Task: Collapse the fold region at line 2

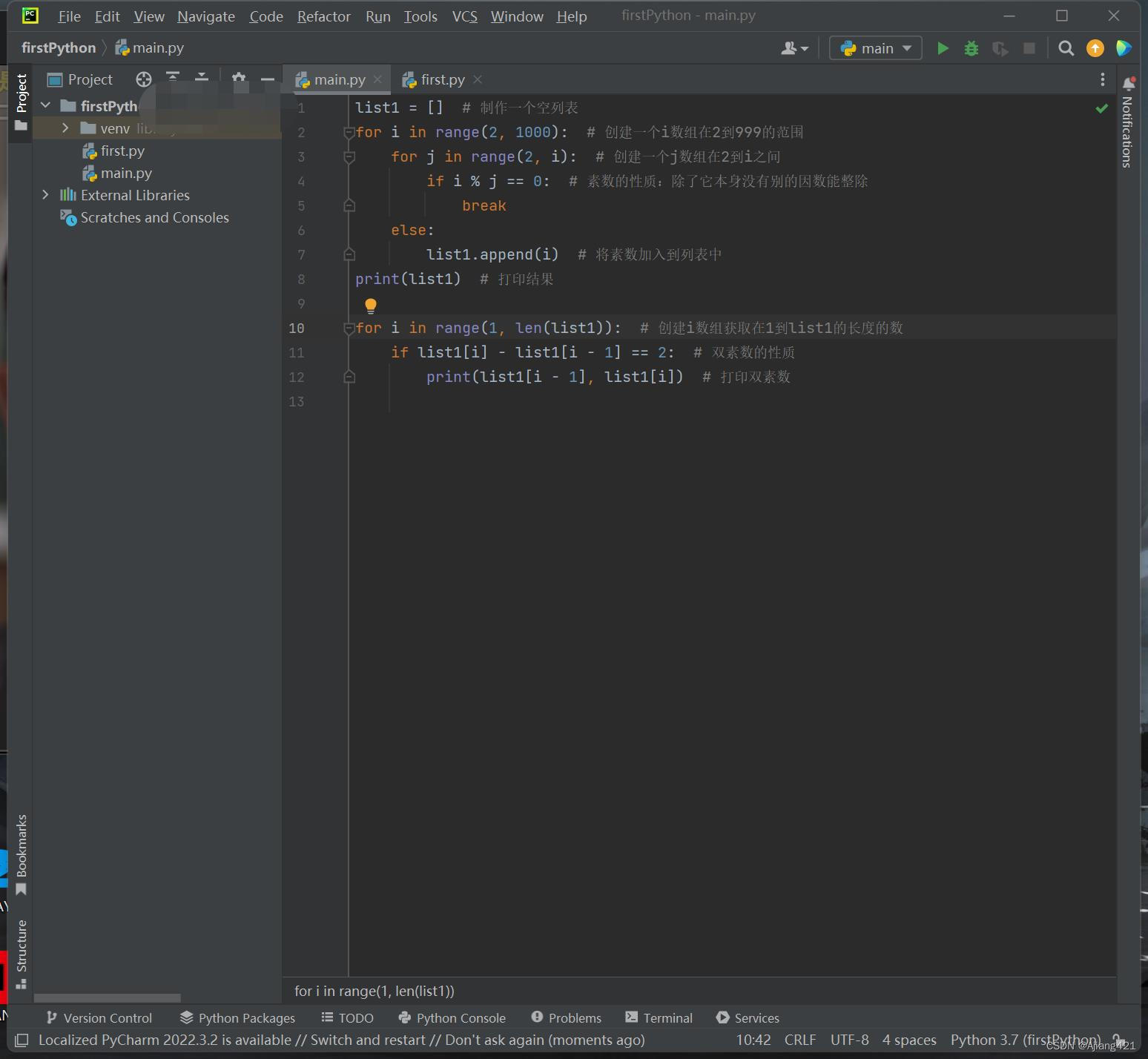Action: click(x=349, y=131)
